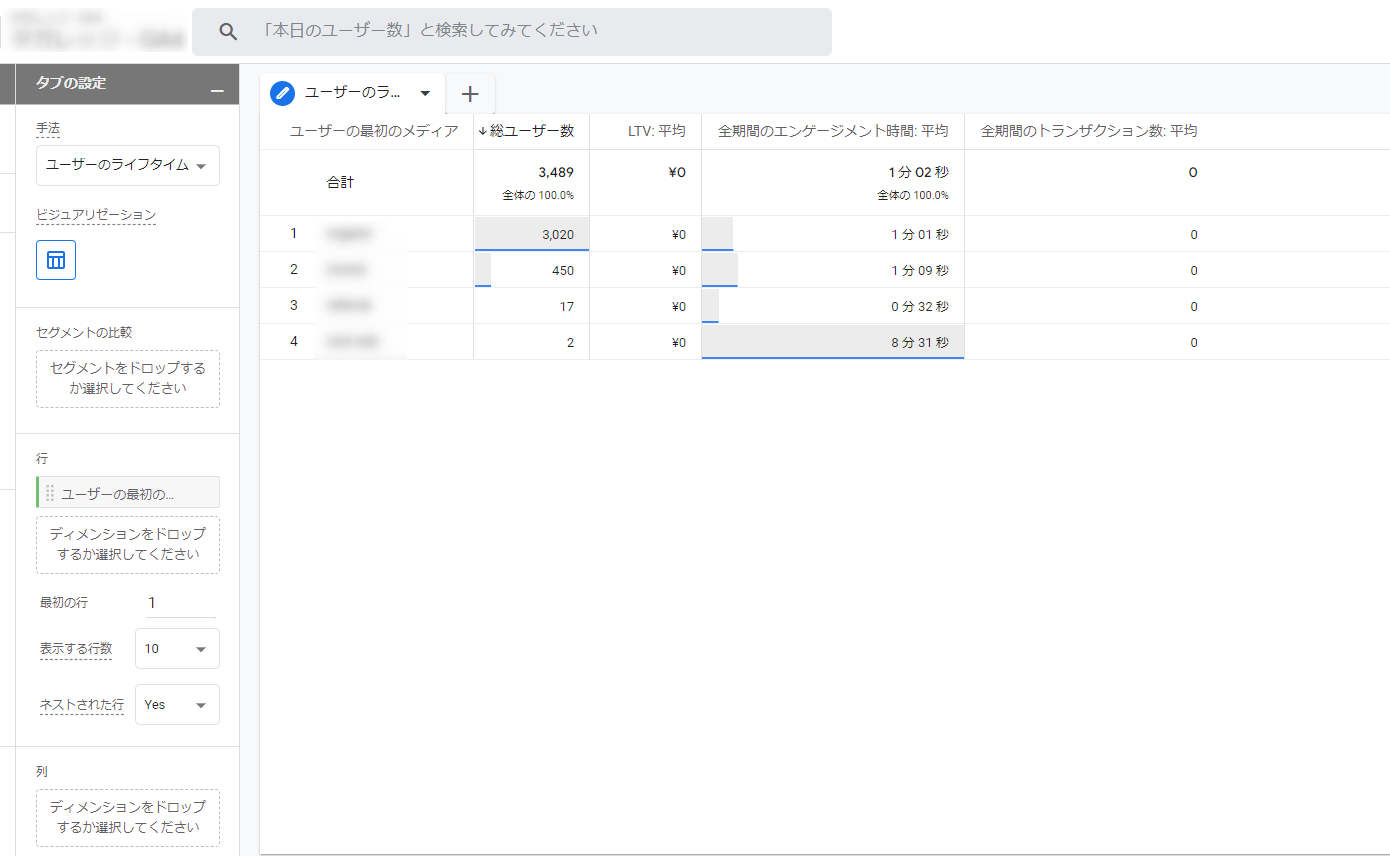
Task: Click the ビジュアリゼーション label
Action: pos(96,215)
